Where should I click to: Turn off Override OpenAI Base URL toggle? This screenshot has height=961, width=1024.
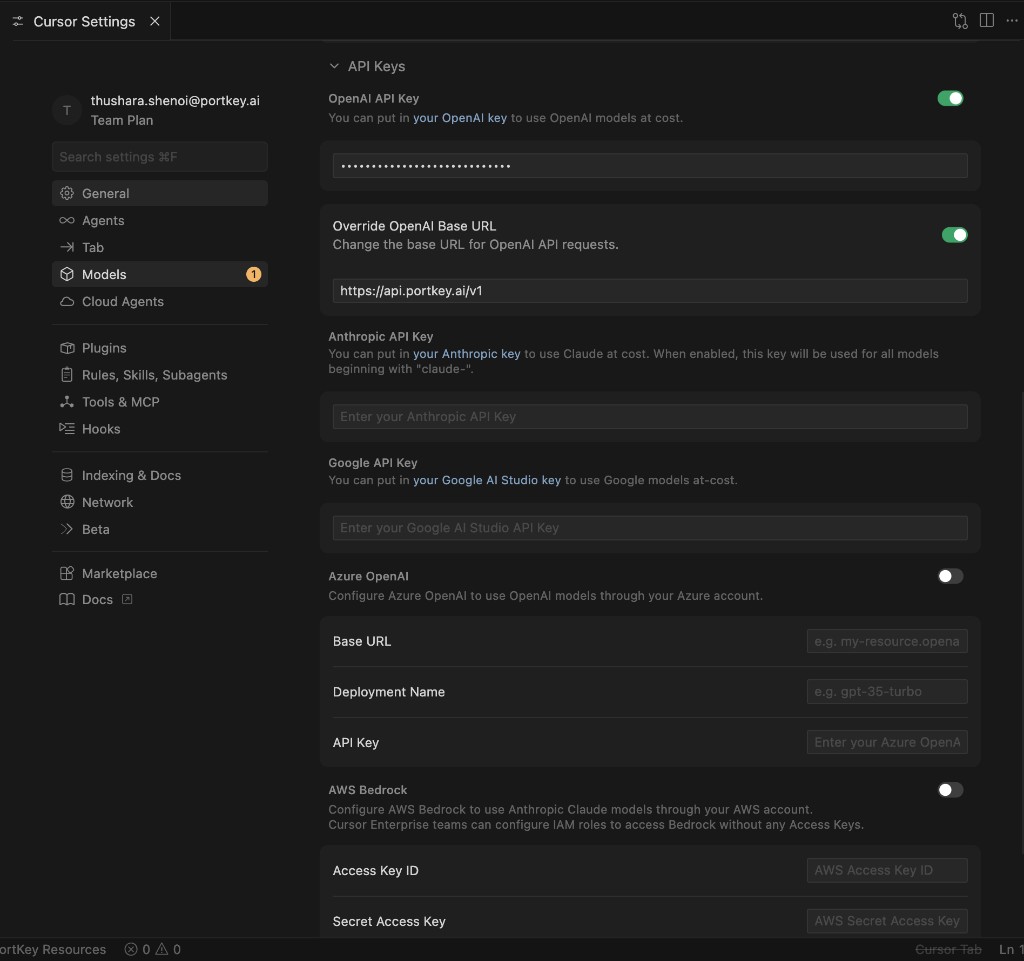(x=954, y=235)
